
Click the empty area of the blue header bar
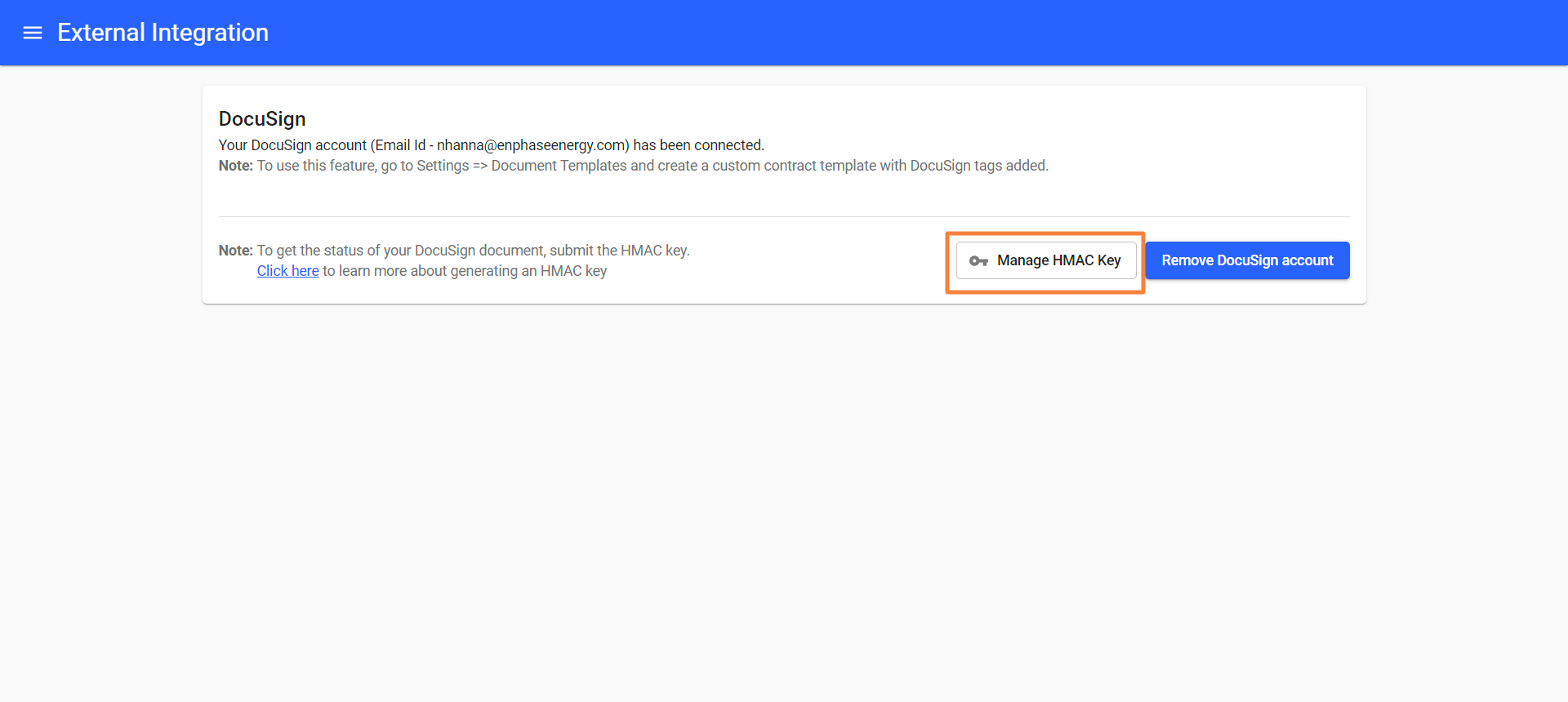[x=898, y=33]
